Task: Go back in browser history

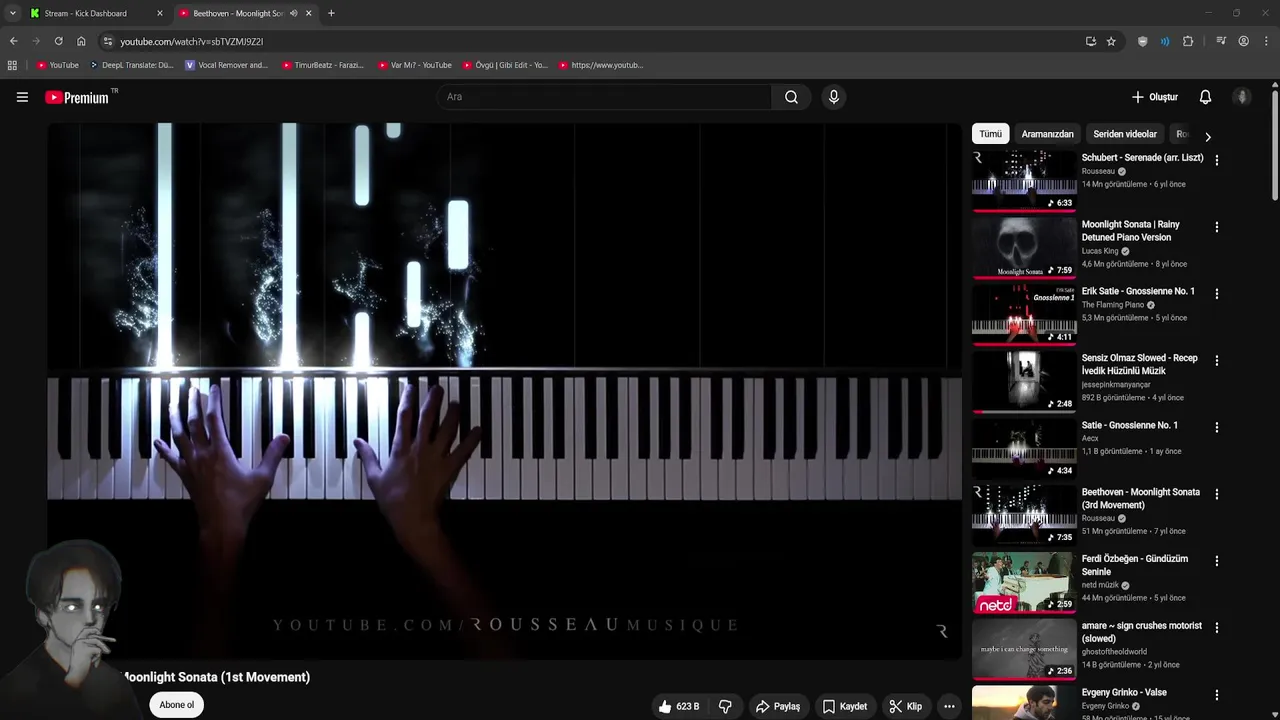Action: click(13, 41)
